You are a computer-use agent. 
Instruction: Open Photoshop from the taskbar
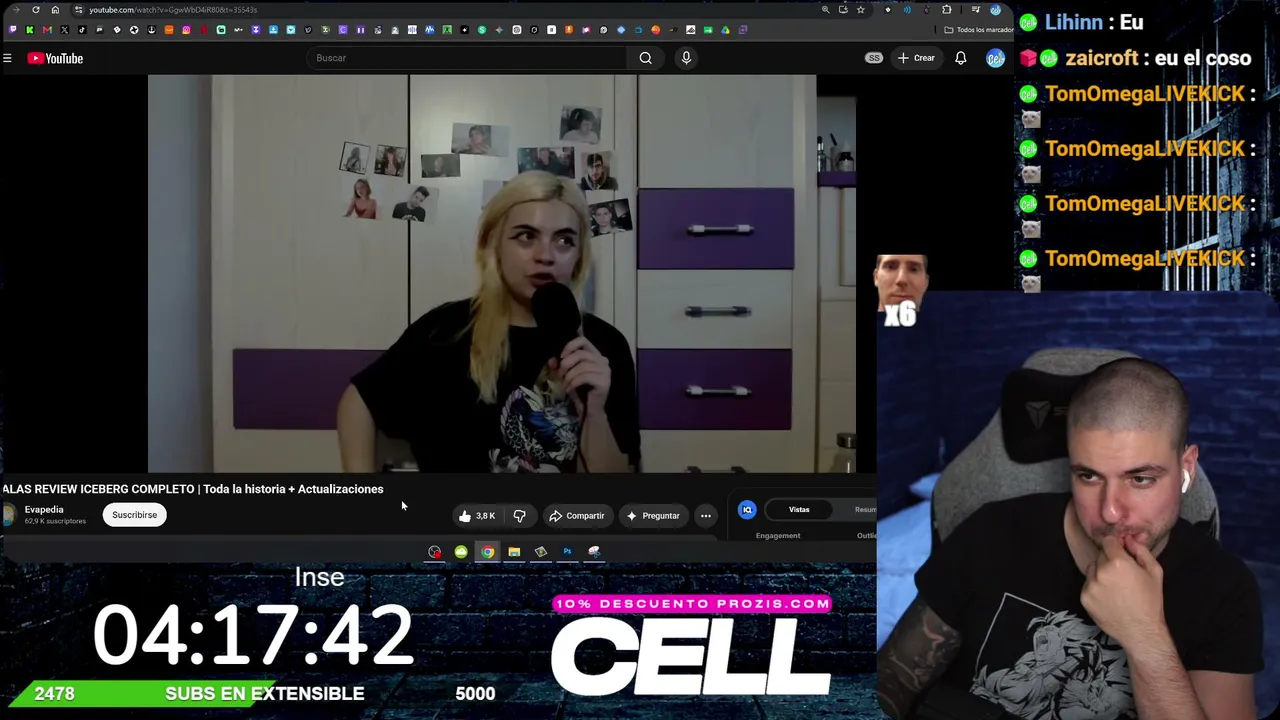pyautogui.click(x=567, y=552)
